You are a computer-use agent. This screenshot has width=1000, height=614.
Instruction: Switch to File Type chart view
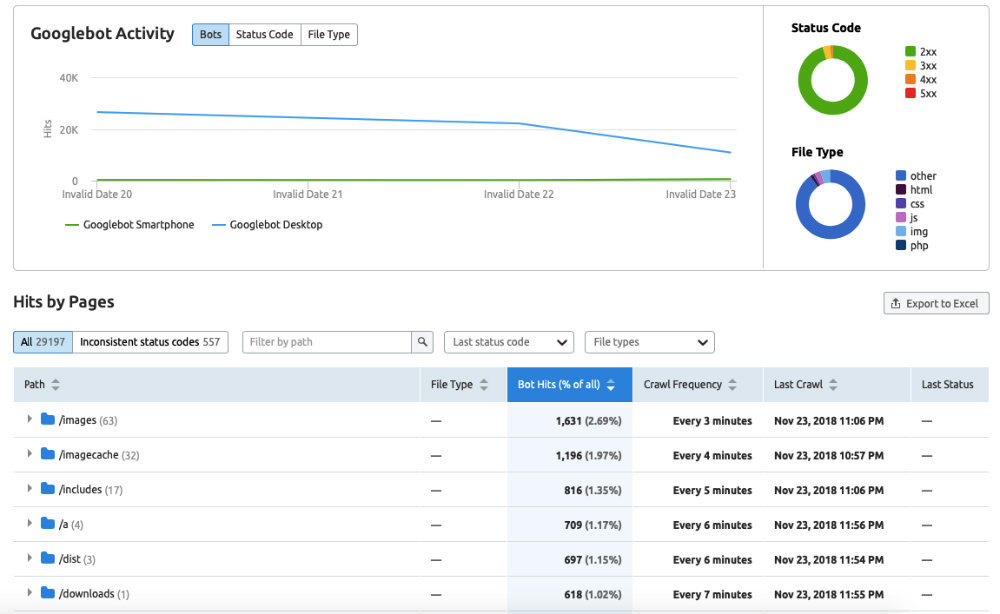coord(329,34)
